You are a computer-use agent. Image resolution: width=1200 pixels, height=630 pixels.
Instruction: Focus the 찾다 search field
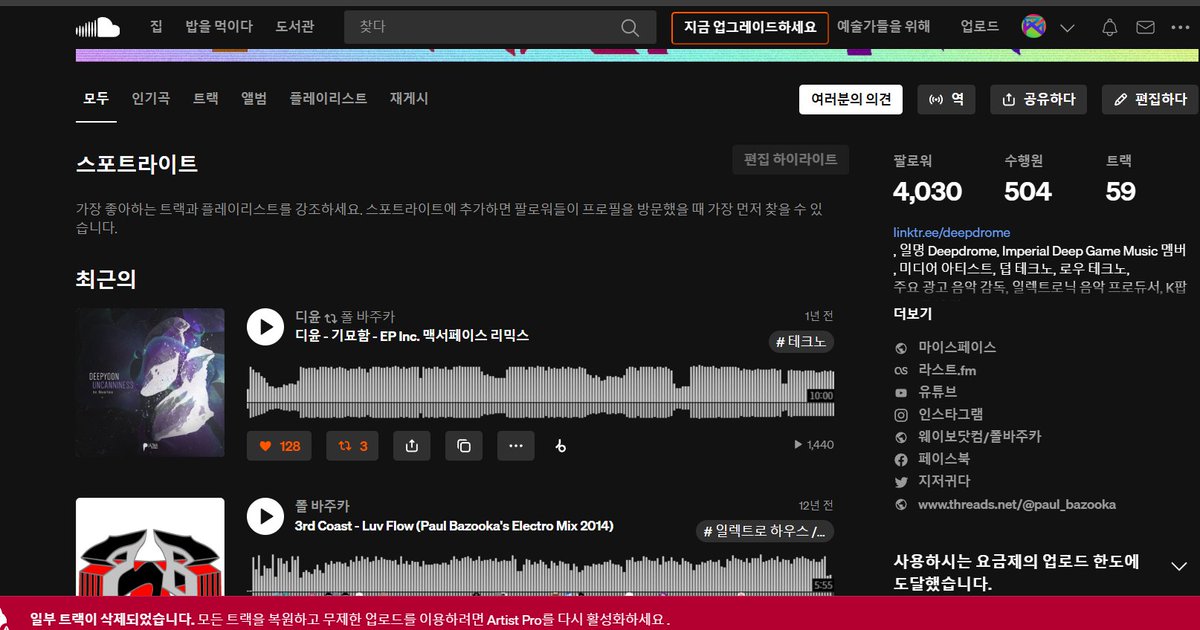pyautogui.click(x=500, y=28)
